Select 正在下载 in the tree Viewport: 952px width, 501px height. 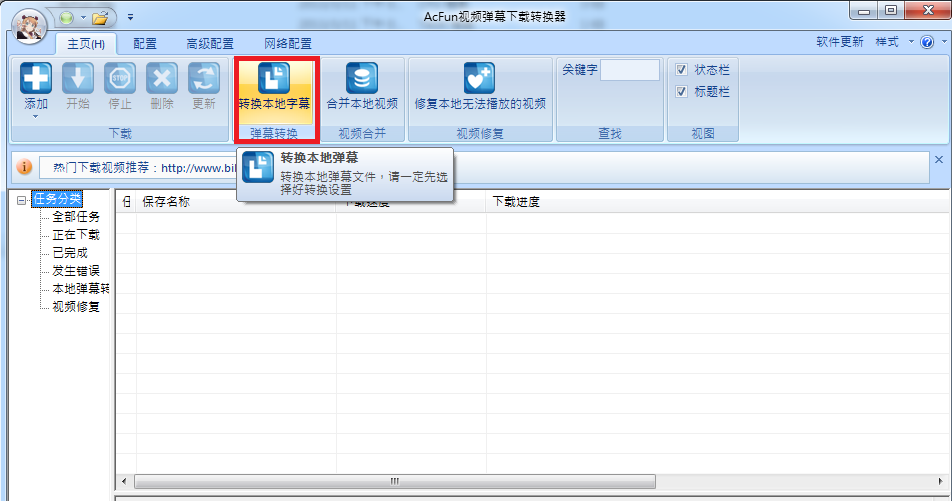pyautogui.click(x=76, y=234)
